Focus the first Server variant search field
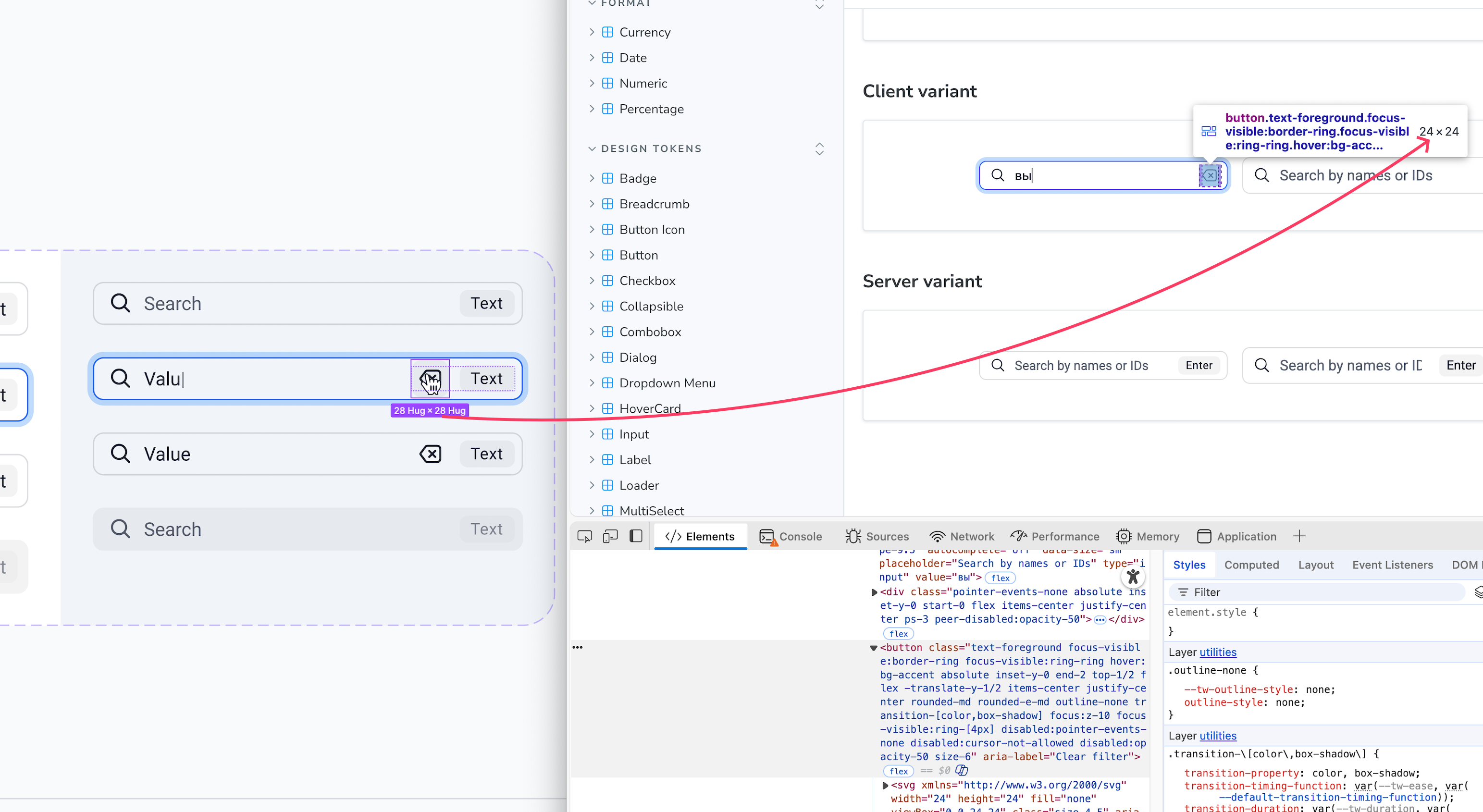 [x=1103, y=366]
